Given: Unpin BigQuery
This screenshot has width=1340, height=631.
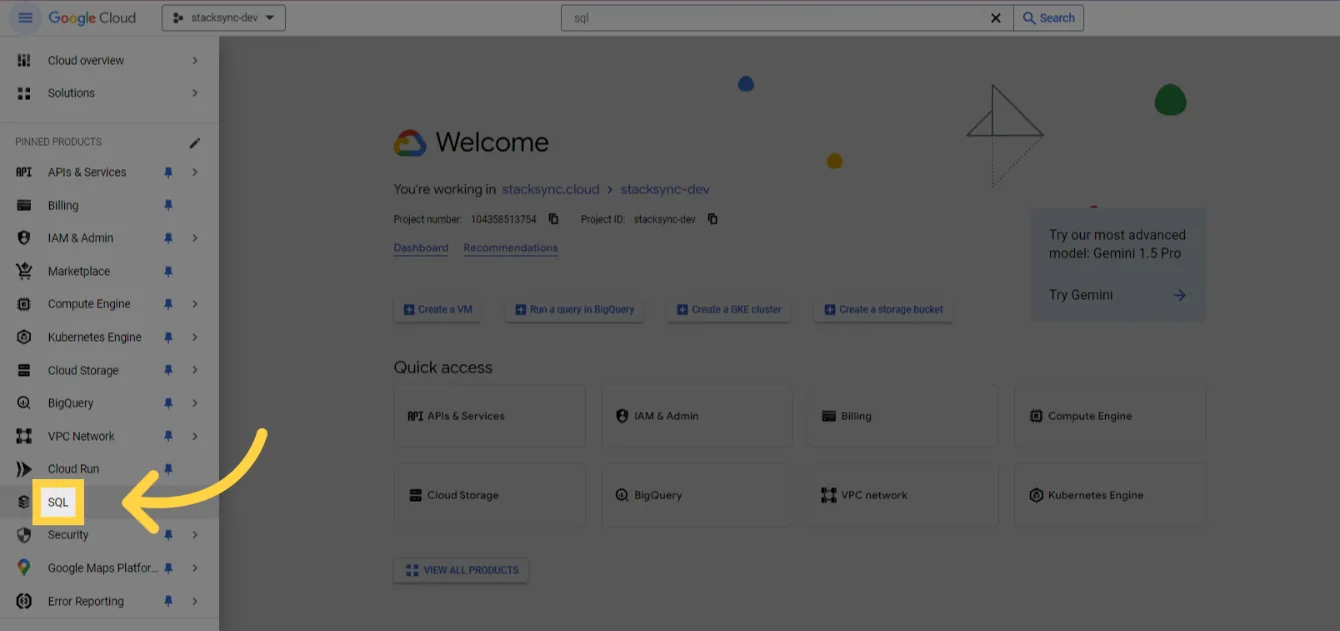Looking at the screenshot, I should pos(168,403).
